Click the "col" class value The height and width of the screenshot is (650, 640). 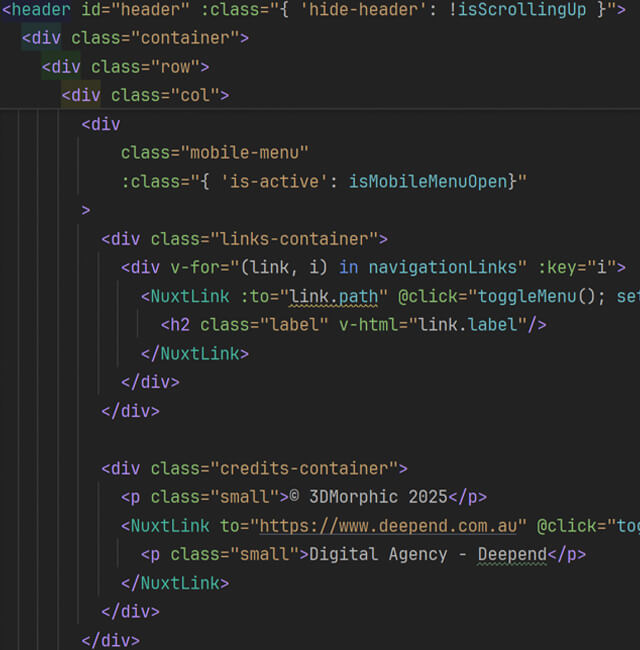pos(195,95)
